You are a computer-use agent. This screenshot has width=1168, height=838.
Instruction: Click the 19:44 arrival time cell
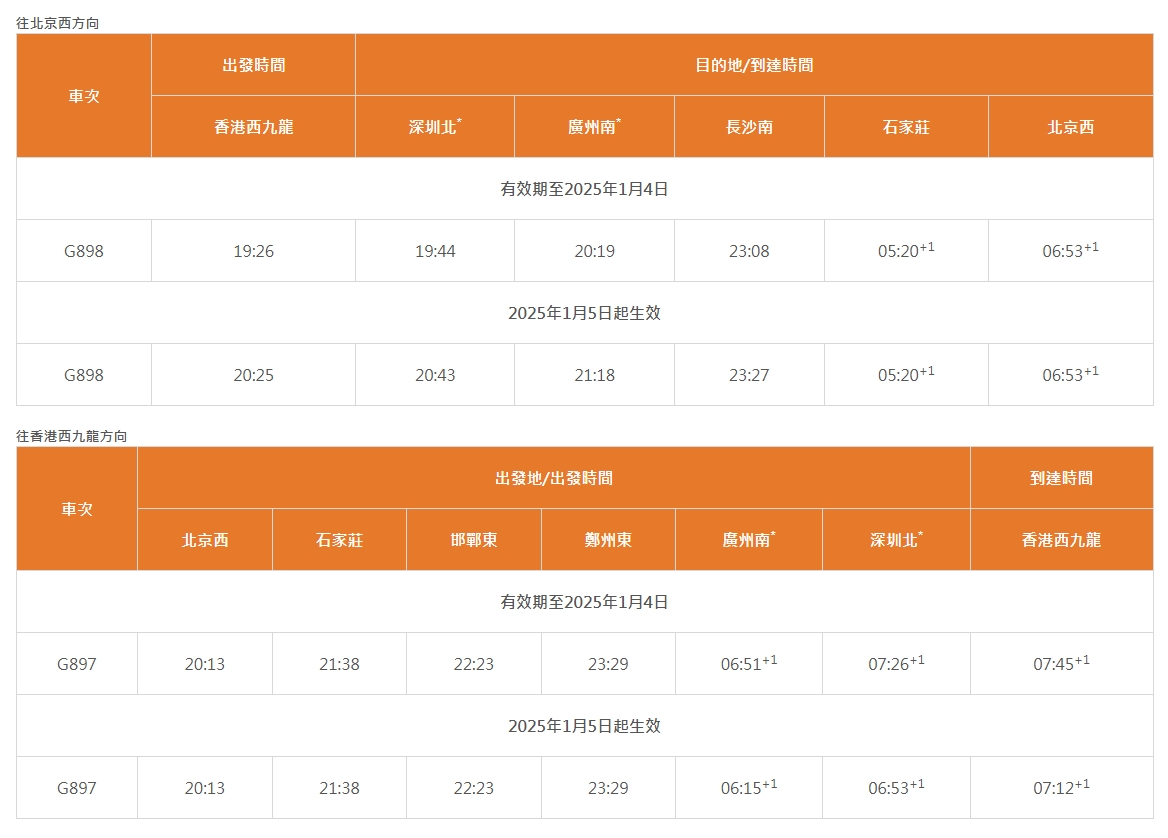[x=435, y=251]
